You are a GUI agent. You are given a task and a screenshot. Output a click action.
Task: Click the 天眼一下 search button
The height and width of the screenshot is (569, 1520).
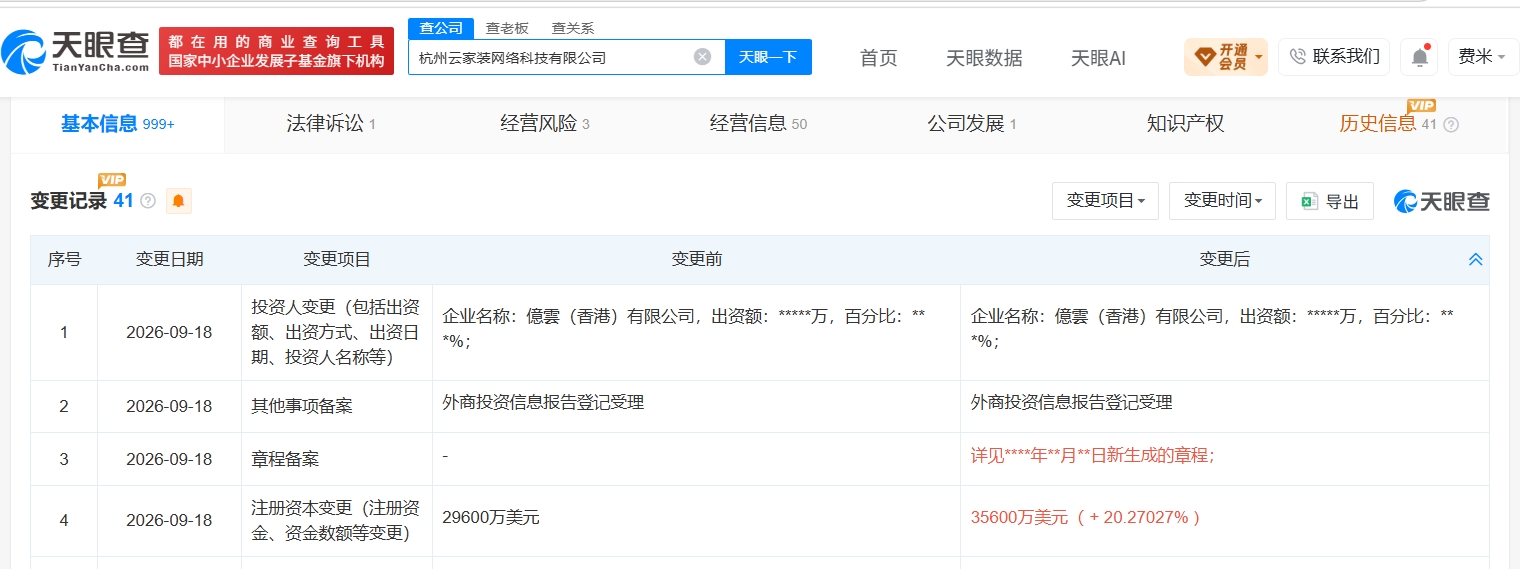click(x=768, y=57)
